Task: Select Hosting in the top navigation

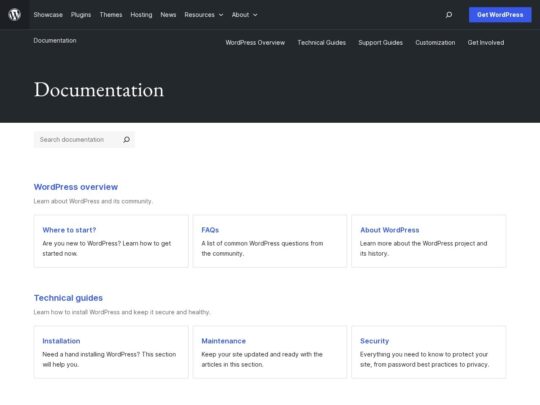Action: (x=141, y=15)
